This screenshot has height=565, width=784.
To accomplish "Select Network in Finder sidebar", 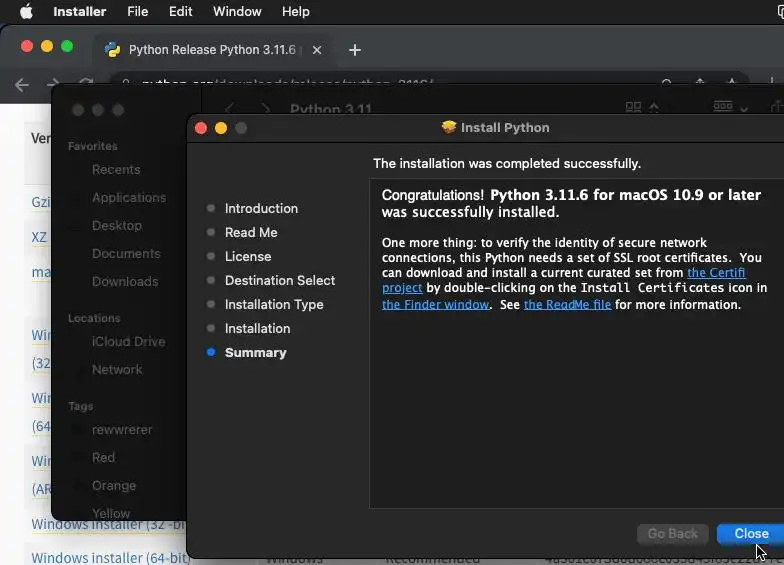I will pos(117,370).
